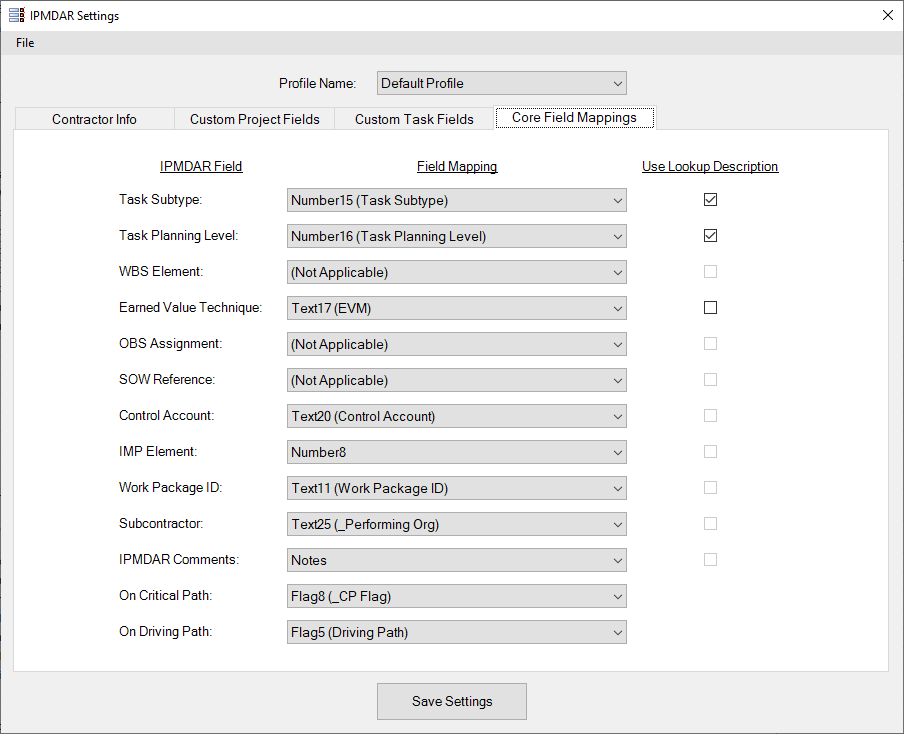
Task: Click the Save Settings button
Action: coord(452,701)
